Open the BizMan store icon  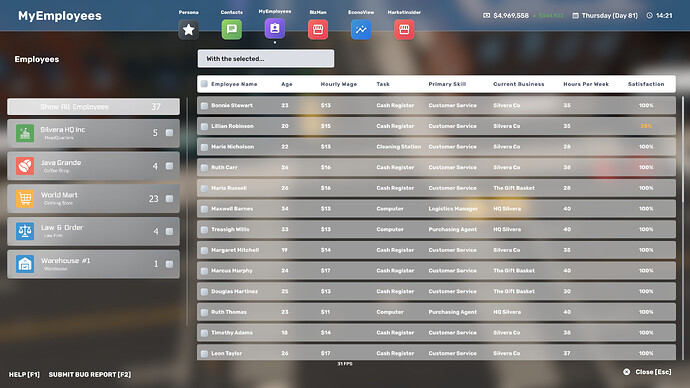tap(318, 29)
